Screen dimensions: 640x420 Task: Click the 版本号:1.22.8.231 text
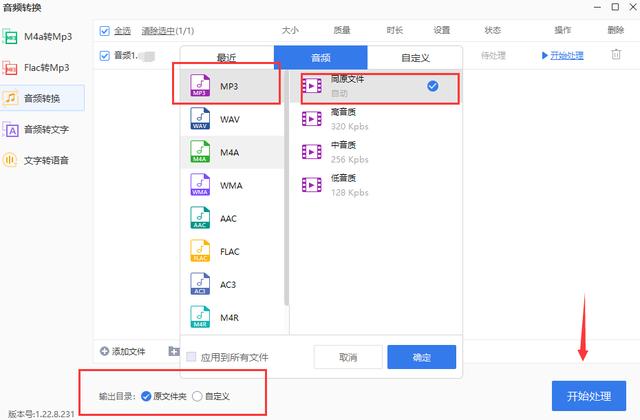click(x=41, y=414)
